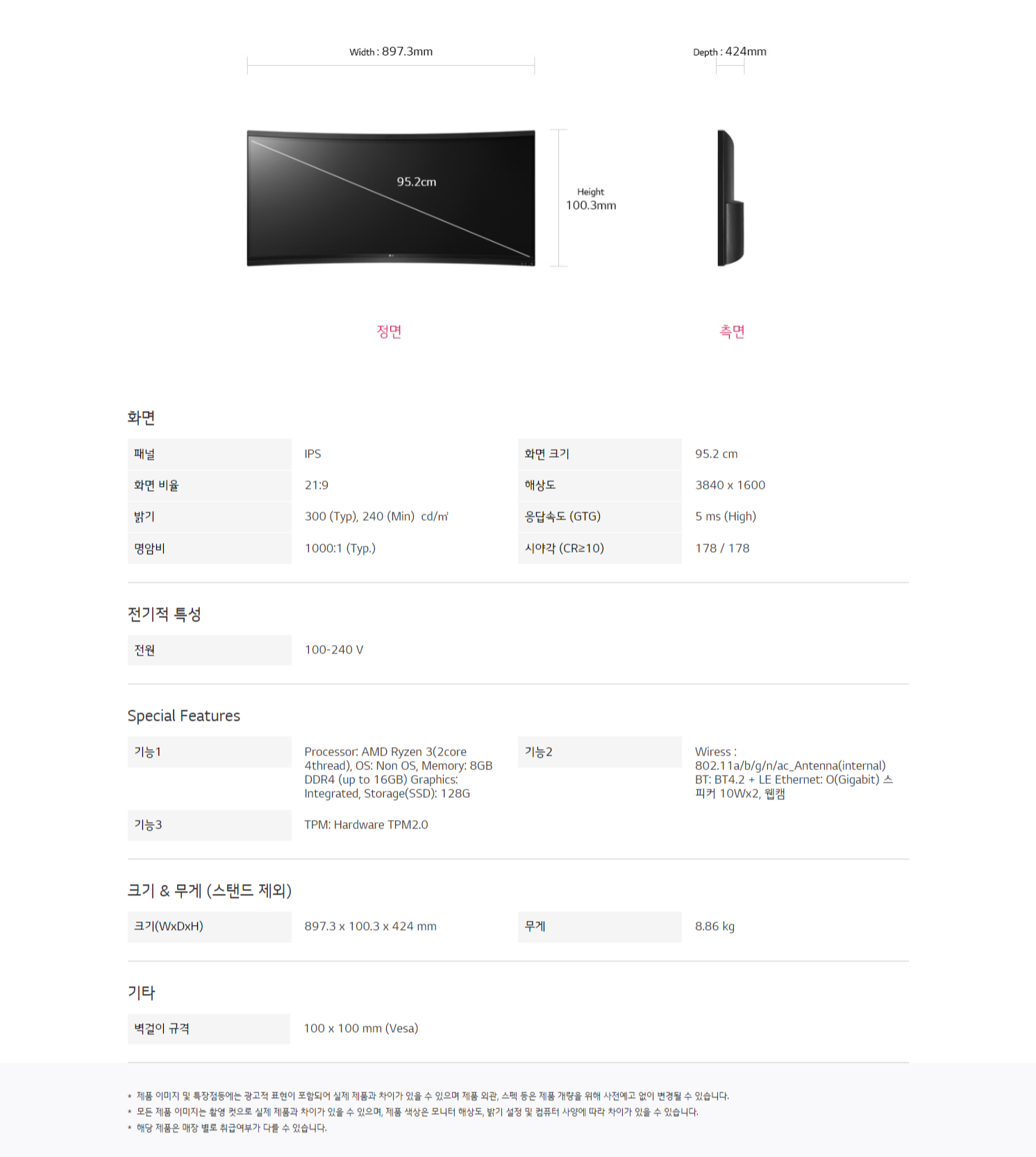The width and height of the screenshot is (1036, 1157).
Task: Click the 패널 specification row label
Action: click(209, 453)
